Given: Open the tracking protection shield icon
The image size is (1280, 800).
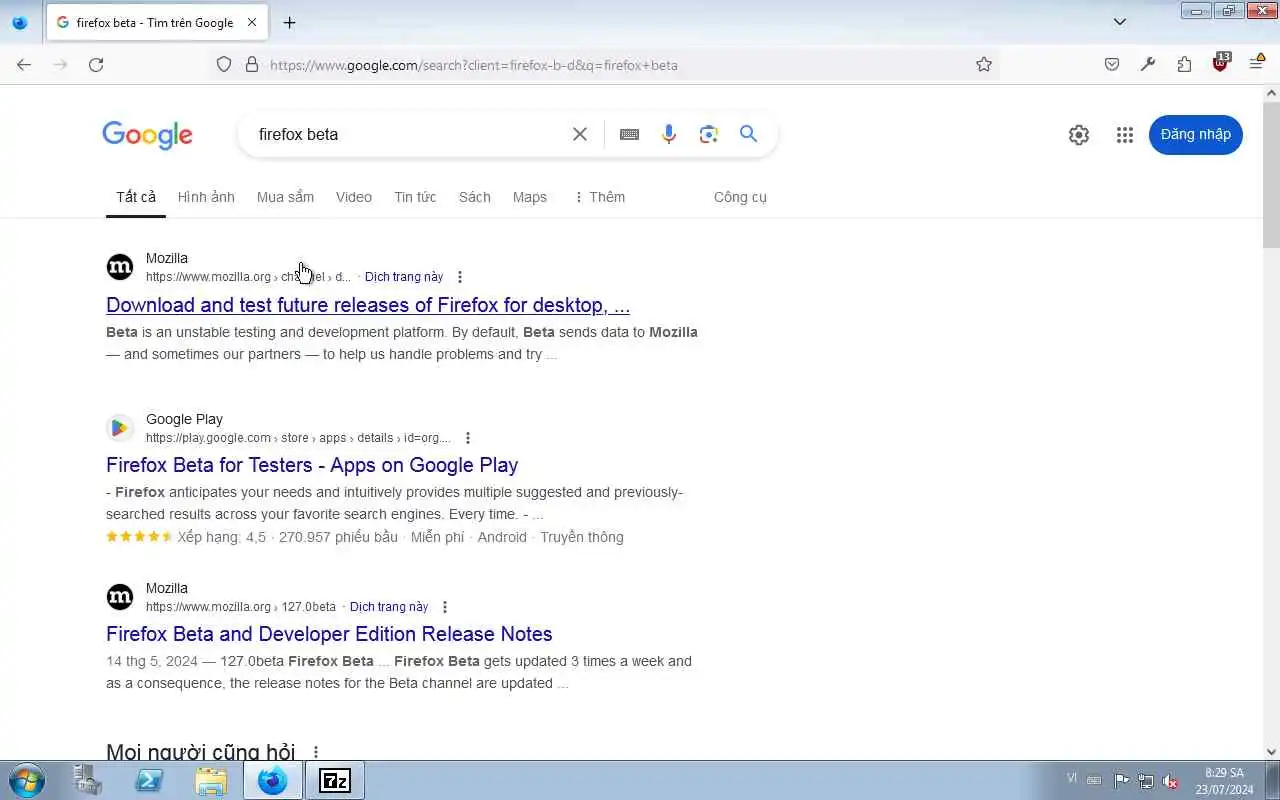Looking at the screenshot, I should pos(224,65).
